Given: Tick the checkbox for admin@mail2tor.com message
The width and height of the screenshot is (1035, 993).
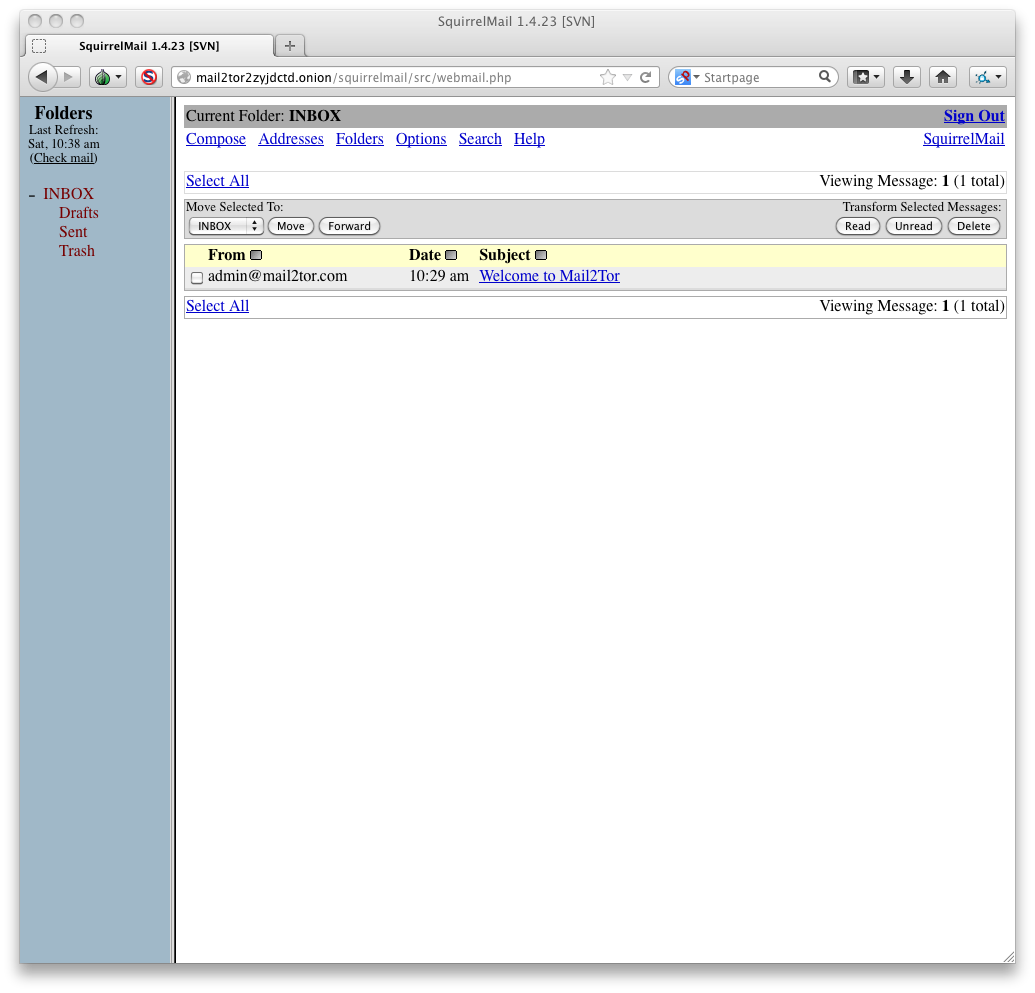Looking at the screenshot, I should (197, 278).
